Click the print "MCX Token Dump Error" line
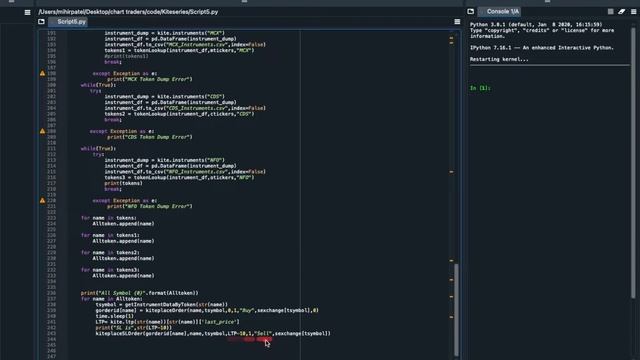640x360 pixels. coord(150,79)
